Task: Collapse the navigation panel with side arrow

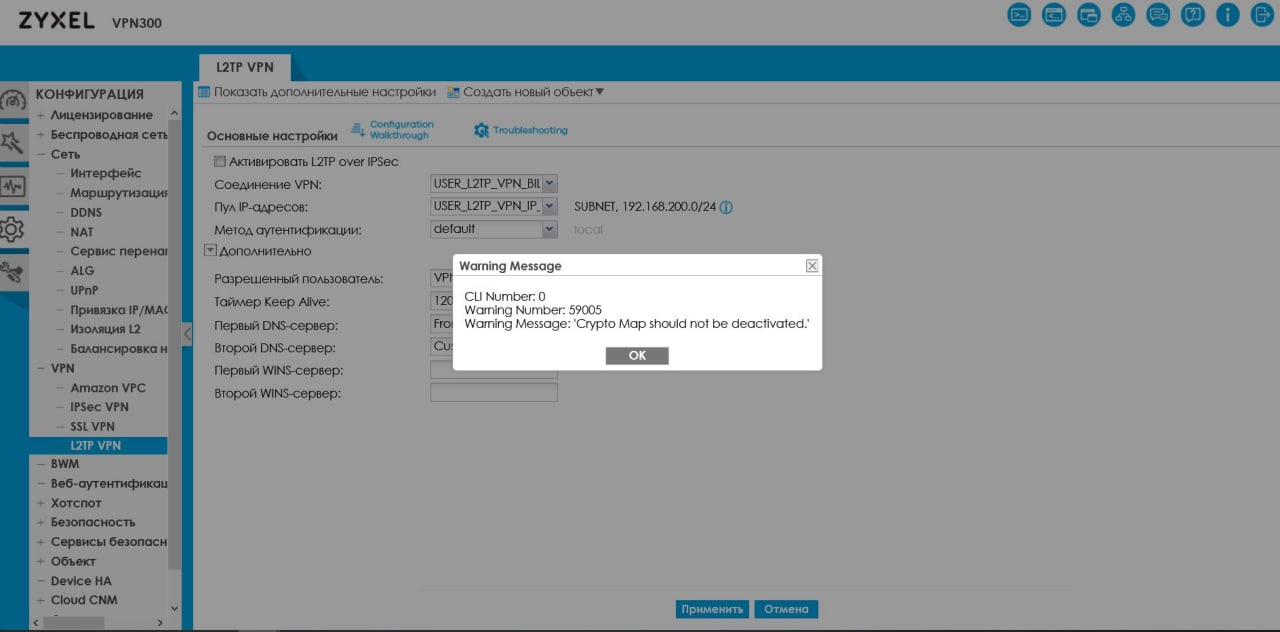Action: (186, 334)
